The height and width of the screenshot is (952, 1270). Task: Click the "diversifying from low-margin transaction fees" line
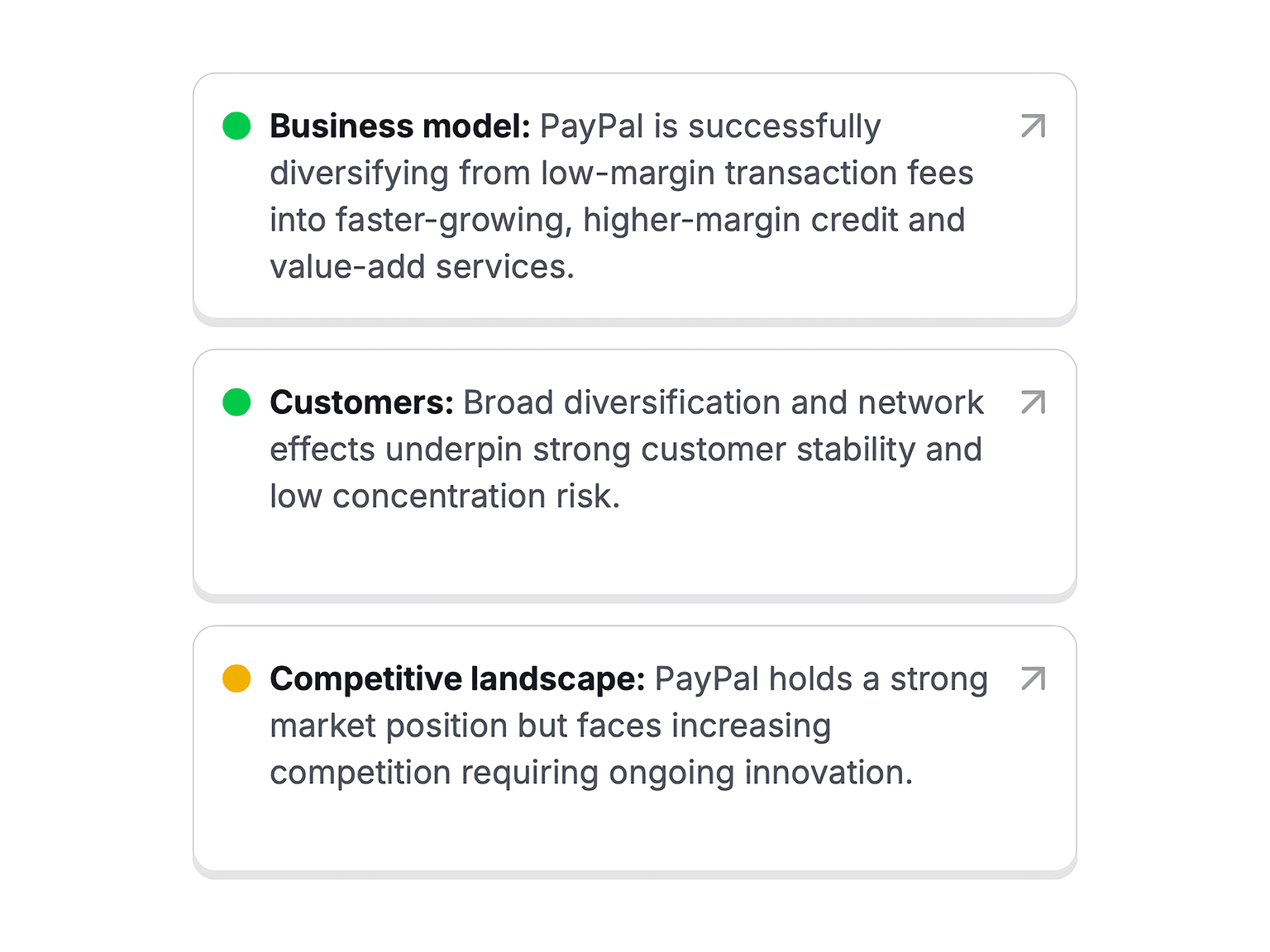click(621, 174)
